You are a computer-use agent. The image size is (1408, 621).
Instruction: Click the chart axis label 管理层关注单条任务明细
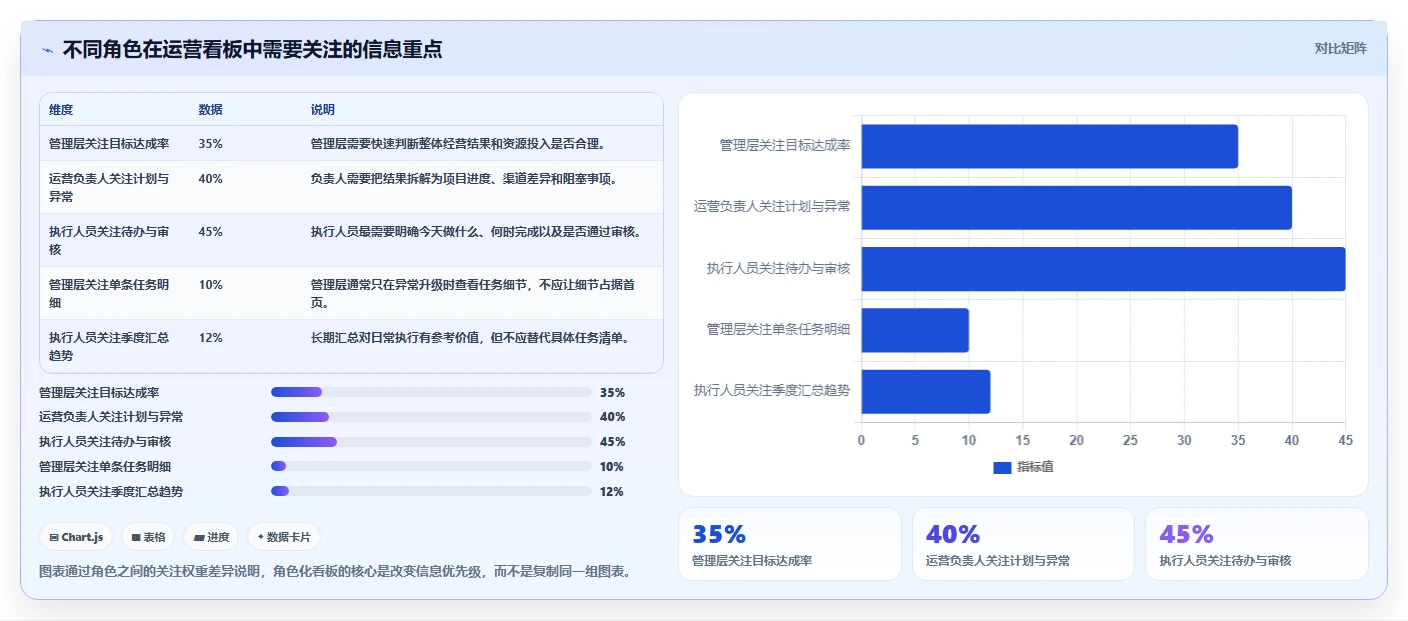click(x=778, y=330)
